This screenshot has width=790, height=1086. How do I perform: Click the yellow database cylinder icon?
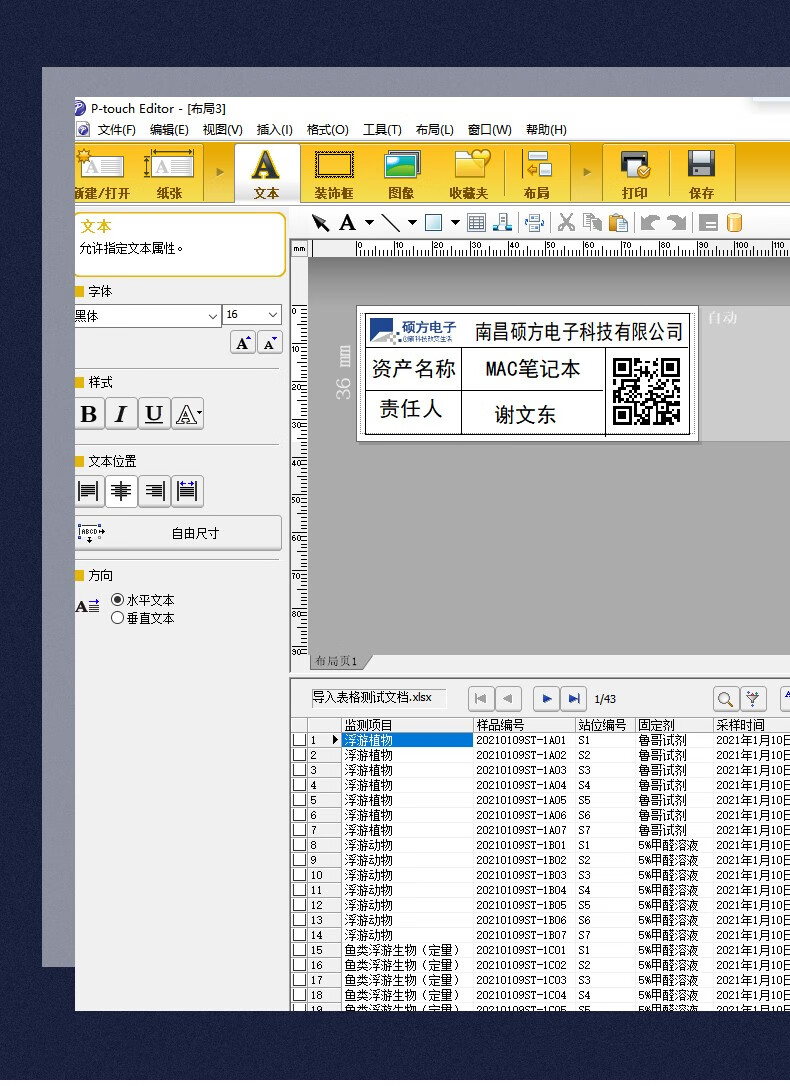[734, 223]
